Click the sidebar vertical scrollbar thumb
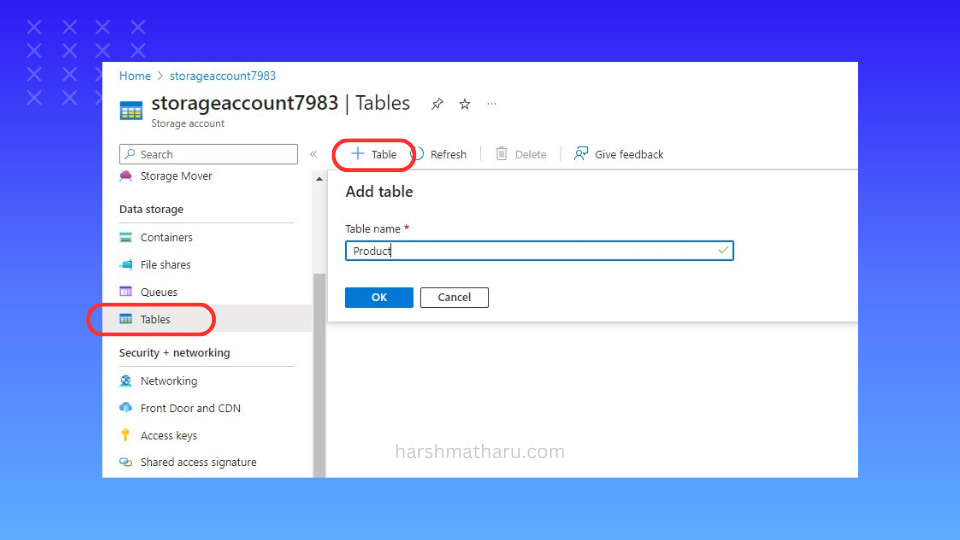This screenshot has height=540, width=960. tap(319, 375)
